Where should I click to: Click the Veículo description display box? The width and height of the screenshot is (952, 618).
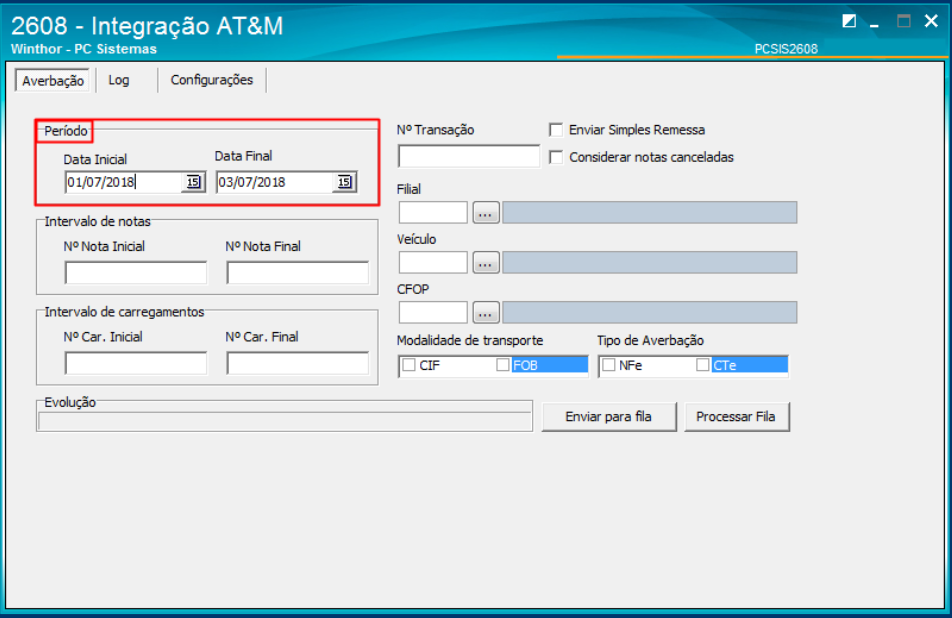(x=650, y=263)
